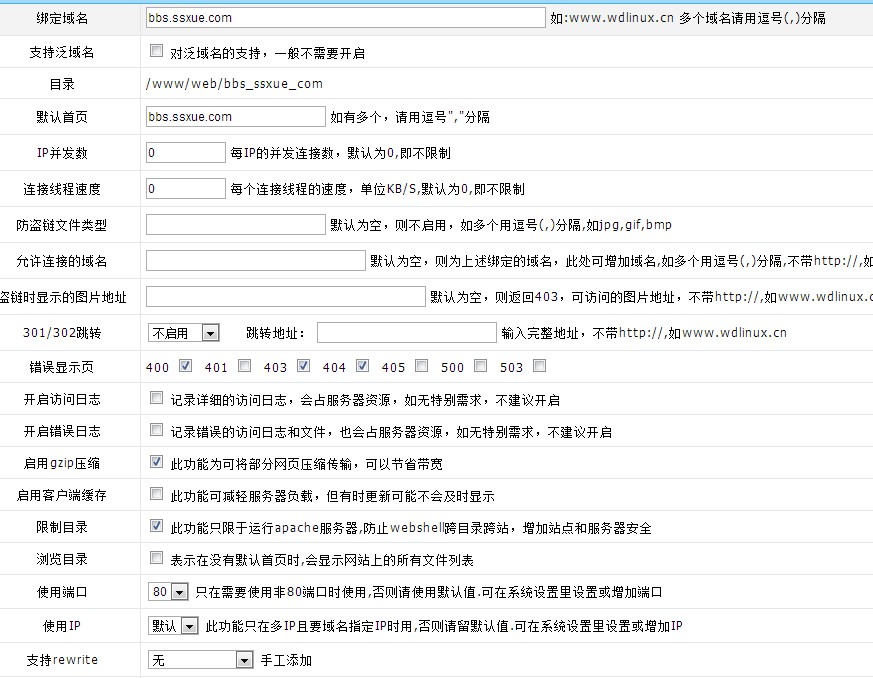
Task: Enable the 503 error page checkbox
Action: pyautogui.click(x=540, y=366)
